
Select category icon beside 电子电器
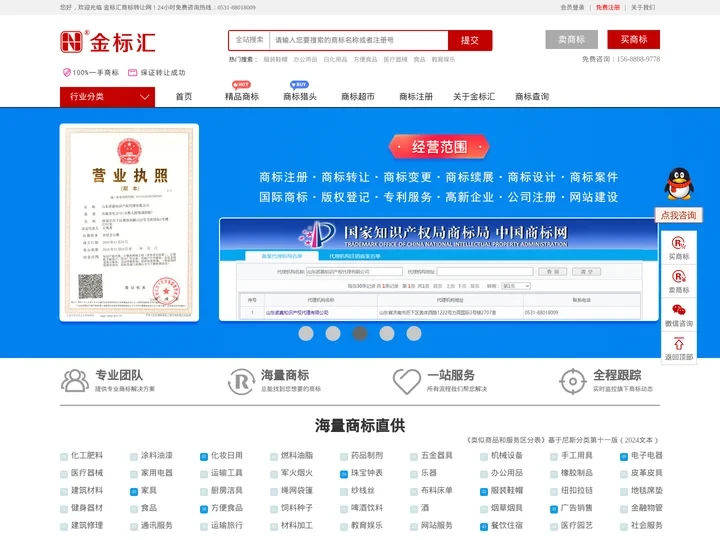click(624, 456)
